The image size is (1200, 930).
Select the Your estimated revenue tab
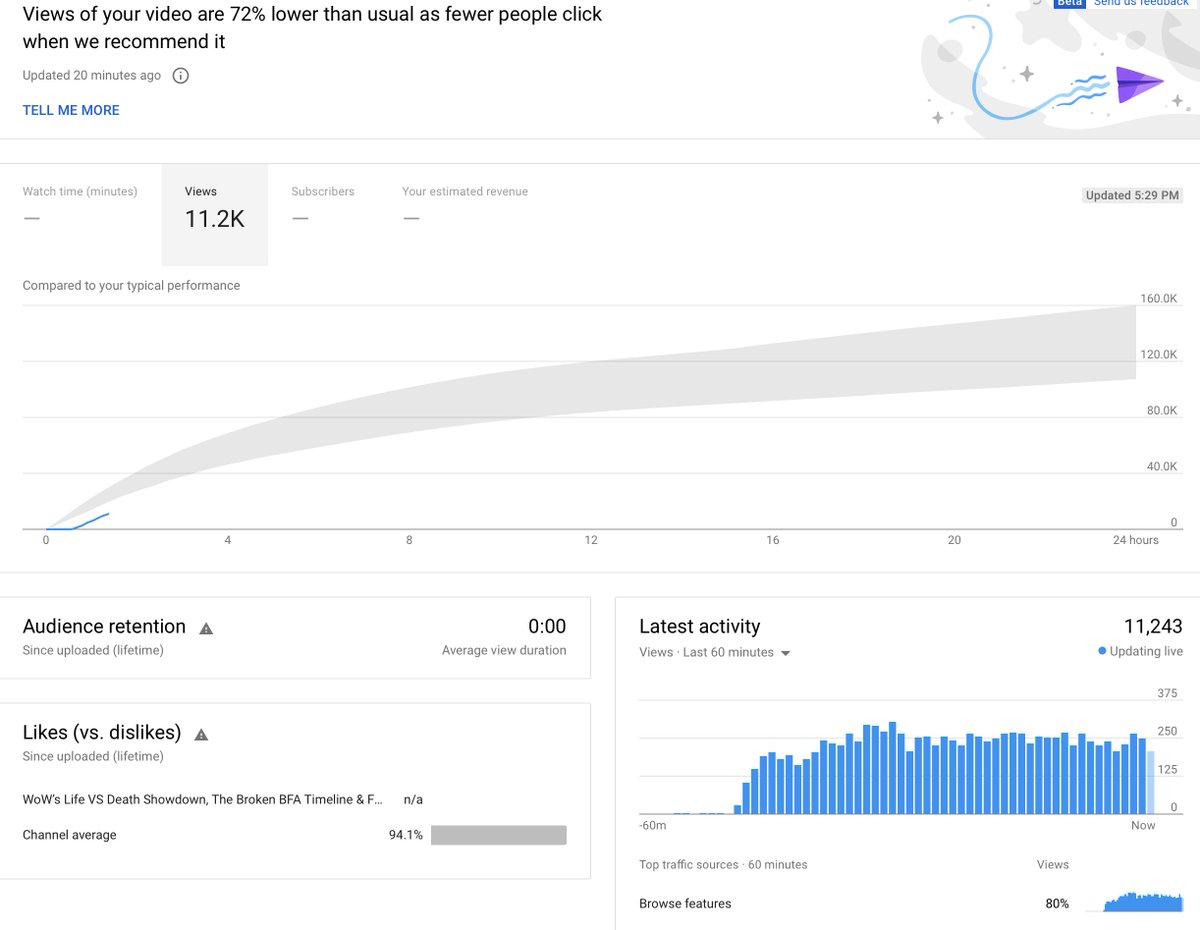465,214
